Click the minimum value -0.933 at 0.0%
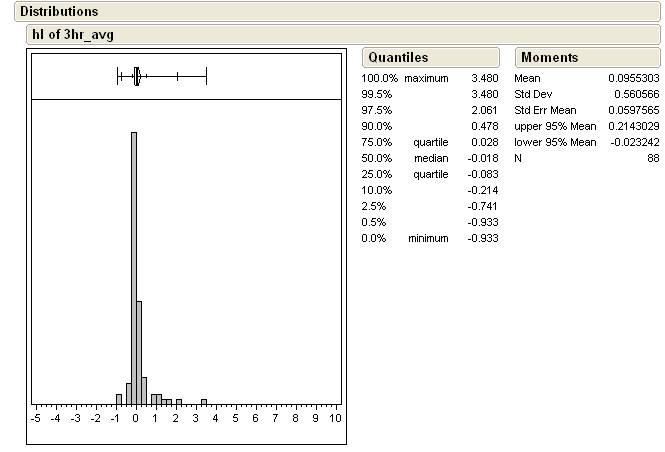This screenshot has width=665, height=452. click(x=482, y=238)
